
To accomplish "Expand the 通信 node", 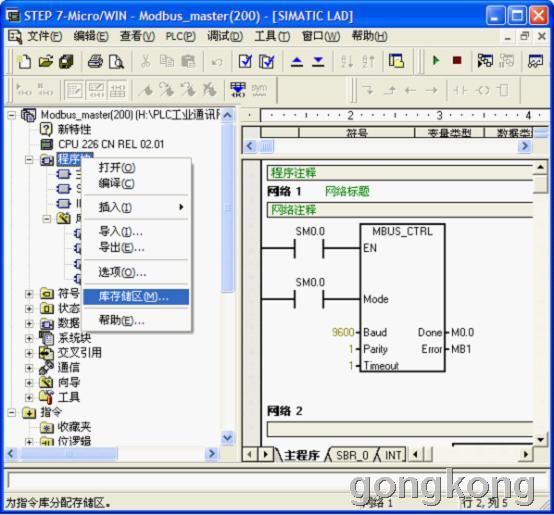I will click(x=29, y=368).
